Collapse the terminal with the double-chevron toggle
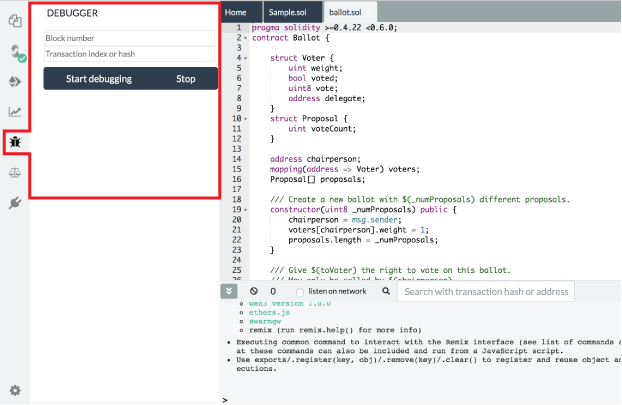Viewport: 622px width, 405px height. [229, 291]
